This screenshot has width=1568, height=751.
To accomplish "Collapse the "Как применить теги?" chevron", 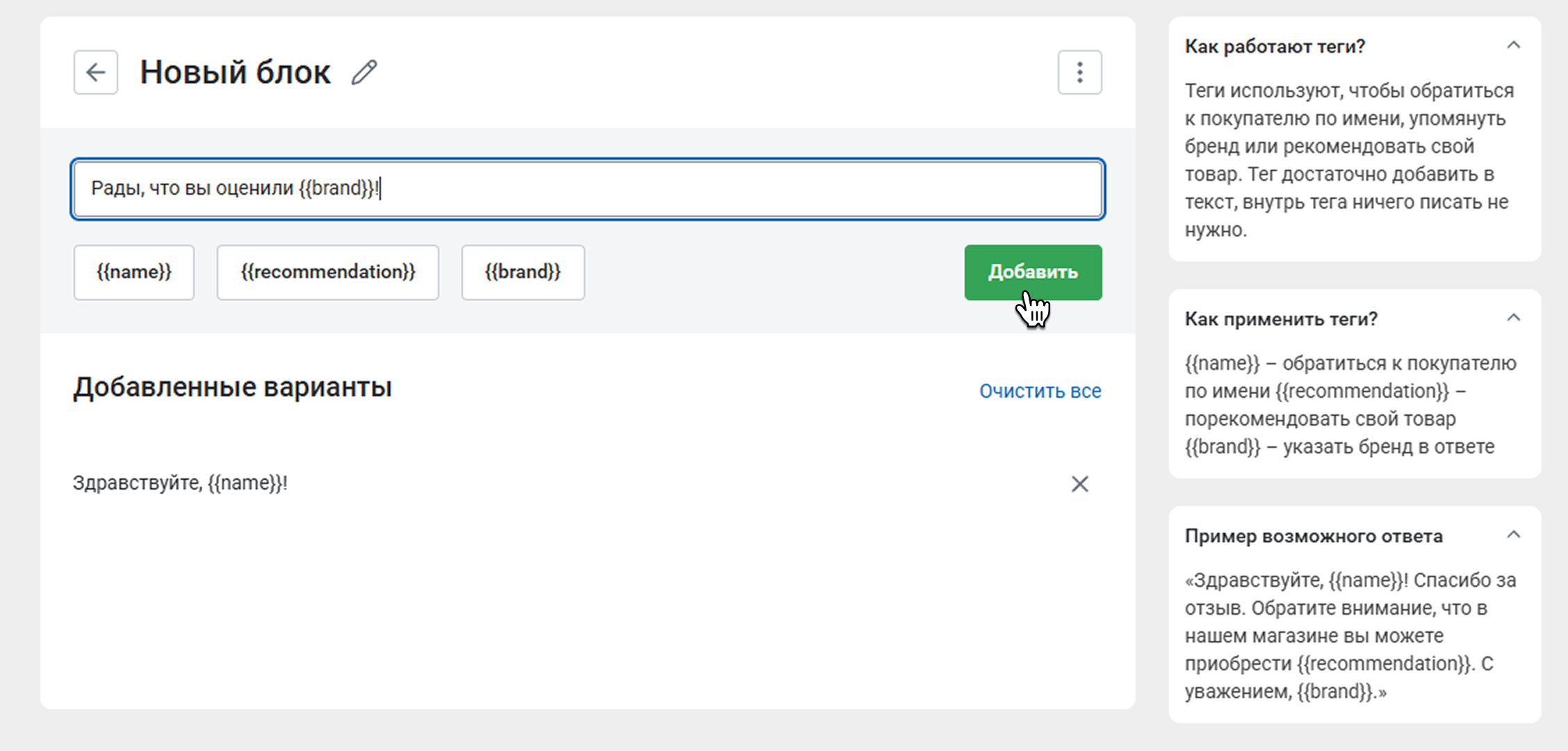I will 1513,318.
